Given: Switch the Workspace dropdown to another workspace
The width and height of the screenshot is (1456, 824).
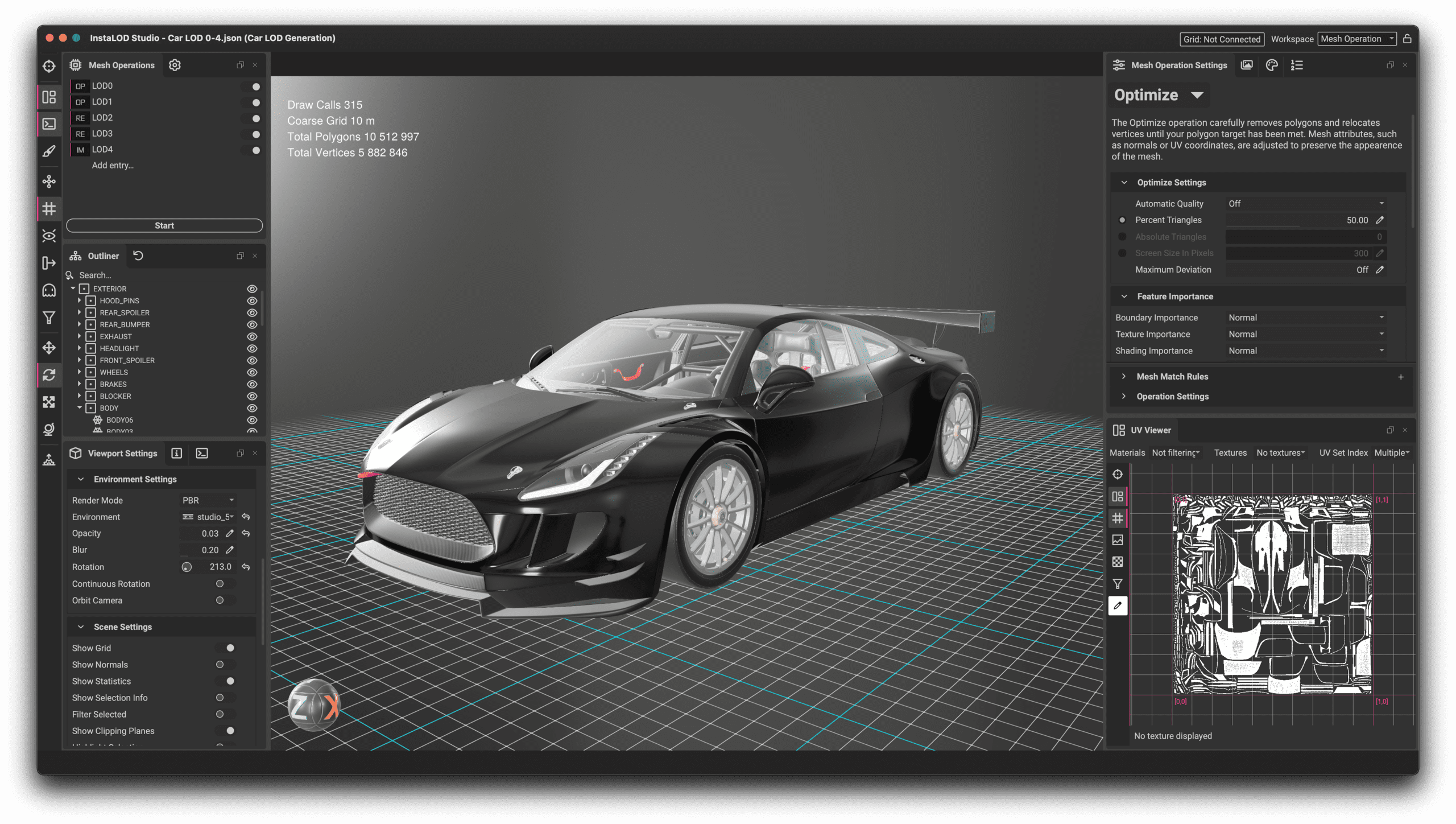Looking at the screenshot, I should click(x=1357, y=39).
